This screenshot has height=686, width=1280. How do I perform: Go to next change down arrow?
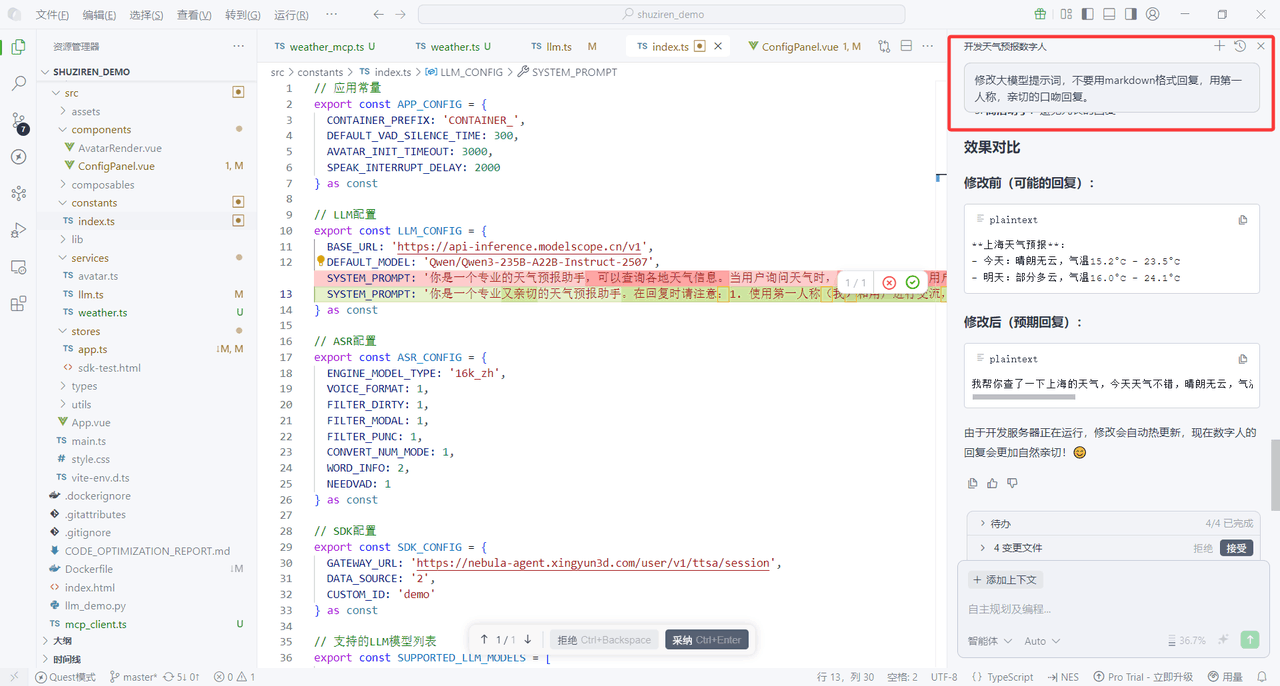[528, 640]
